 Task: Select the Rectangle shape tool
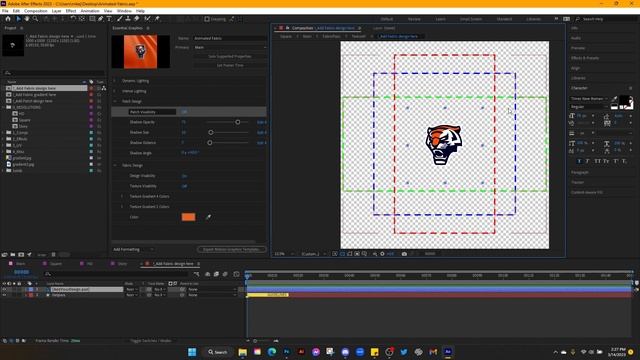pos(92,19)
